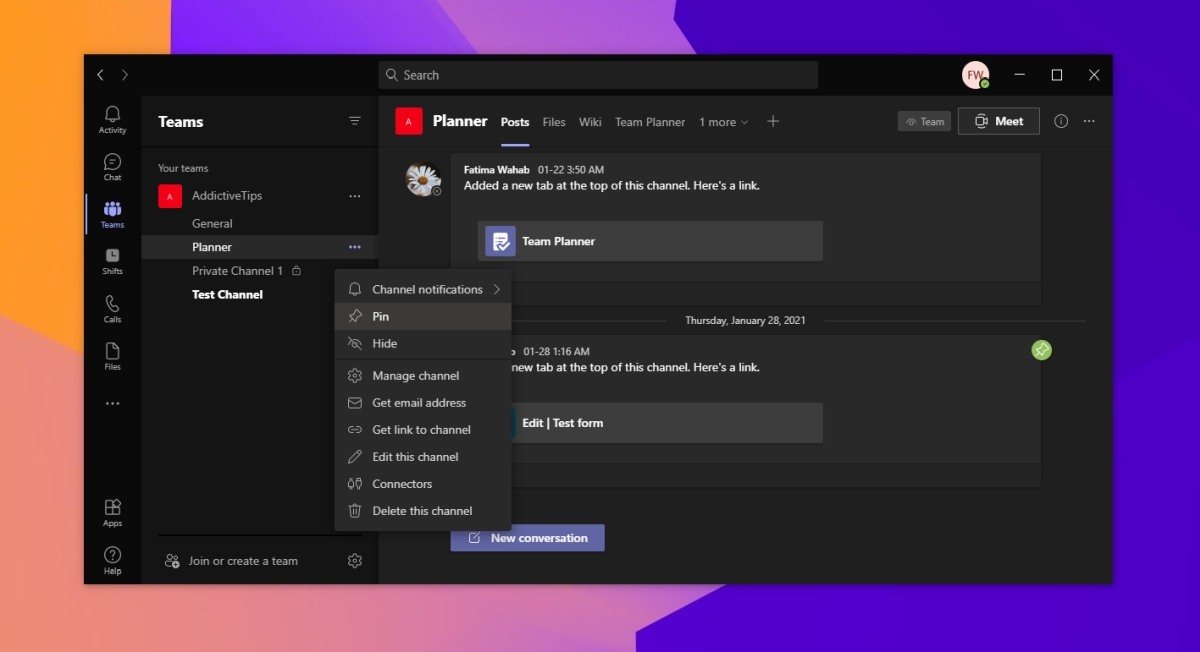Open the Apps store icon
This screenshot has height=652, width=1200.
pos(112,513)
